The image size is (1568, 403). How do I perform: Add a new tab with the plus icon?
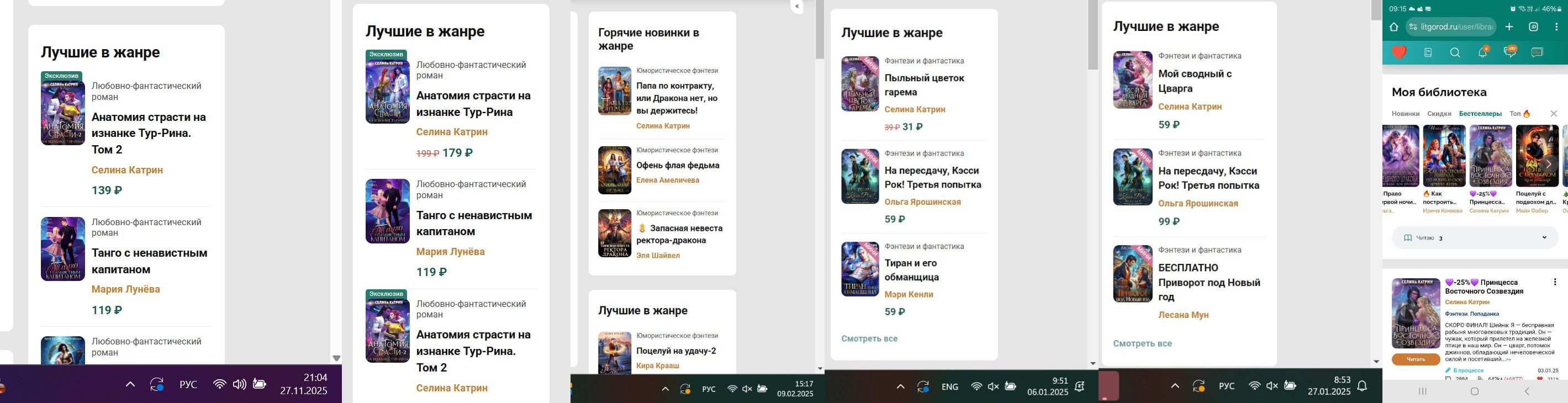(1509, 27)
